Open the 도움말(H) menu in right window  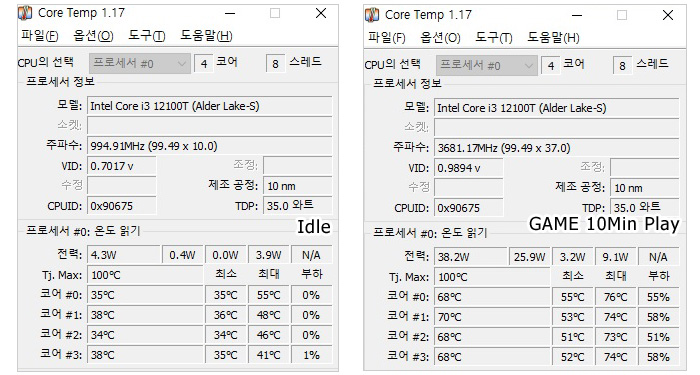(554, 38)
